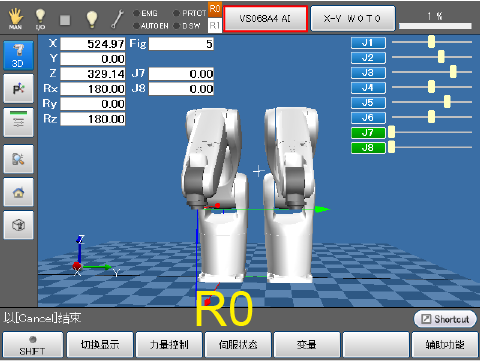480x361 pixels.
Task: Click the Shortcut button
Action: (x=445, y=319)
